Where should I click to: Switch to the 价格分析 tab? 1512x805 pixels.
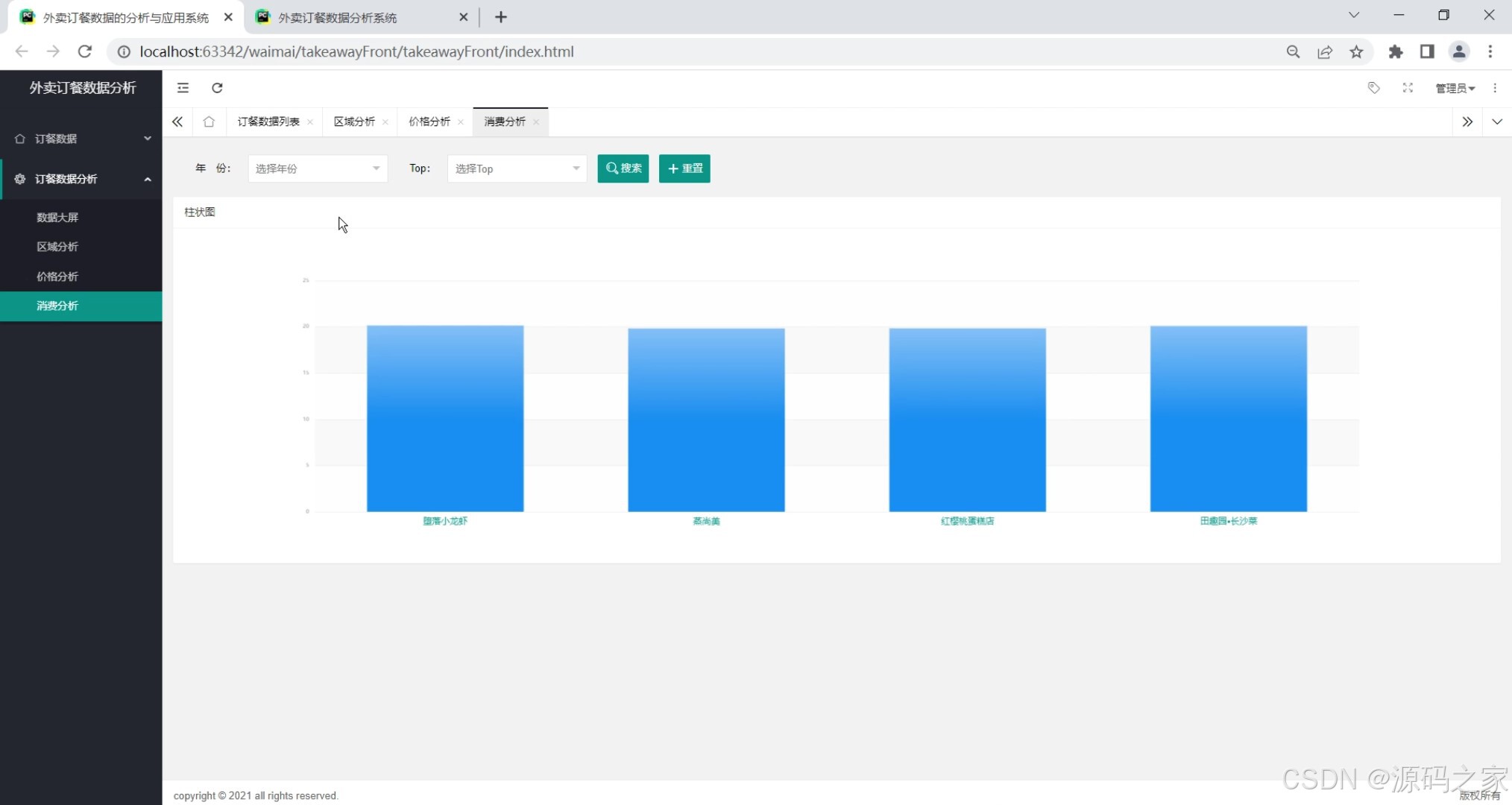click(429, 121)
